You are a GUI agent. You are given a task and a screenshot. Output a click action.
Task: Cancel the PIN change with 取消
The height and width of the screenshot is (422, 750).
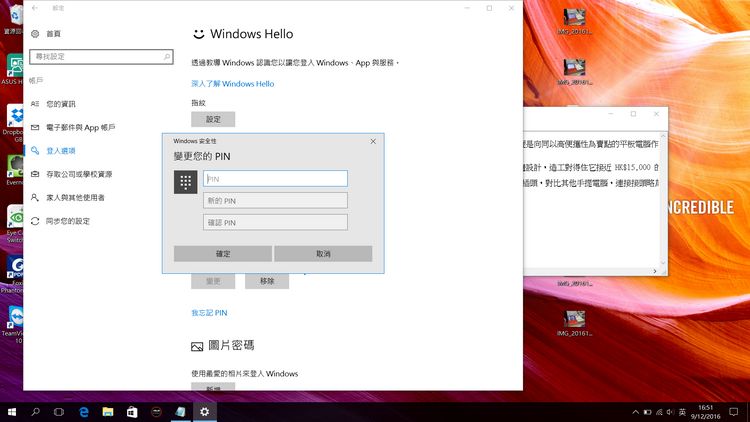coord(323,254)
